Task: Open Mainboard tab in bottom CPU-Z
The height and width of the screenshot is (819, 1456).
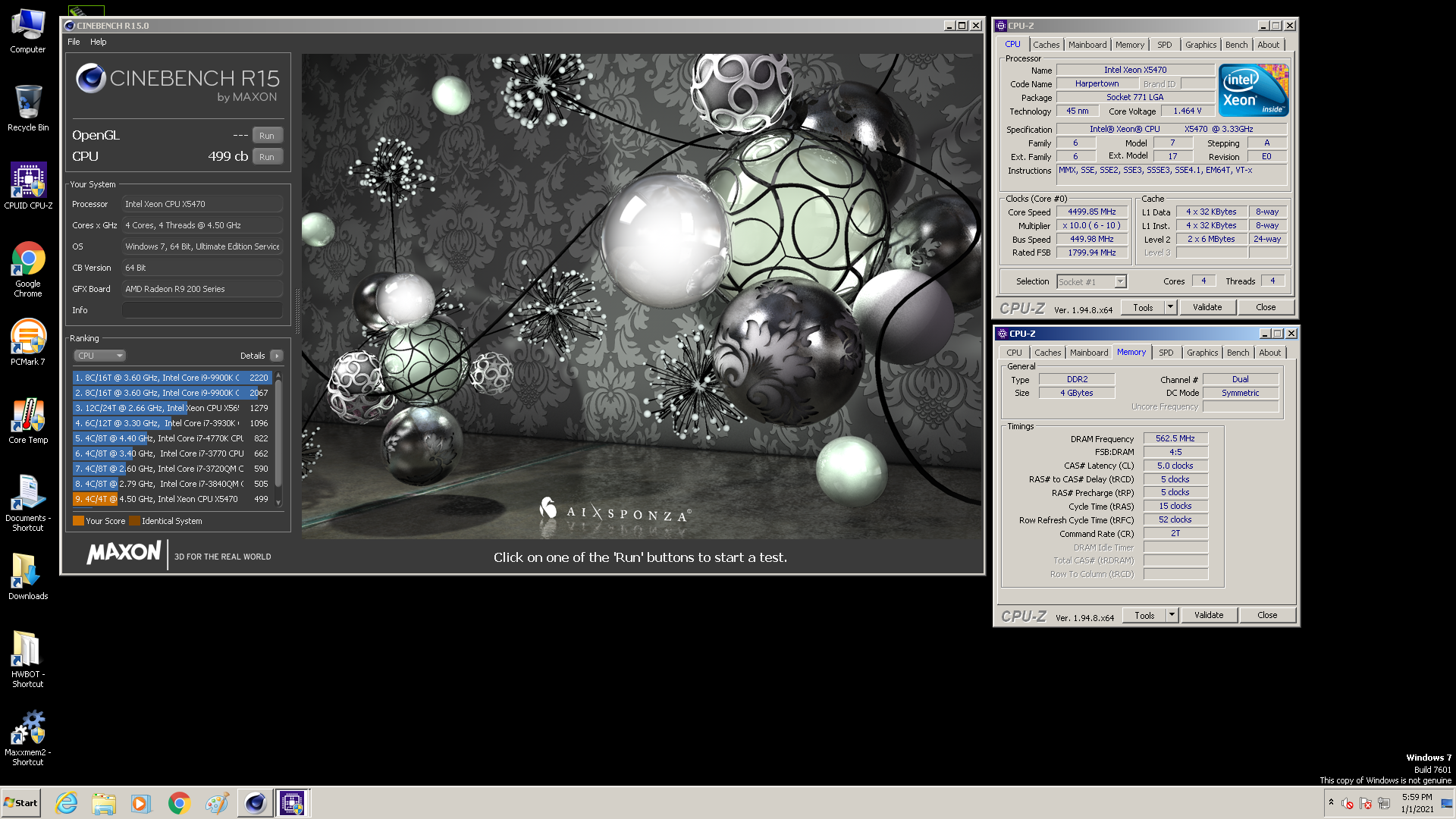Action: [x=1089, y=353]
